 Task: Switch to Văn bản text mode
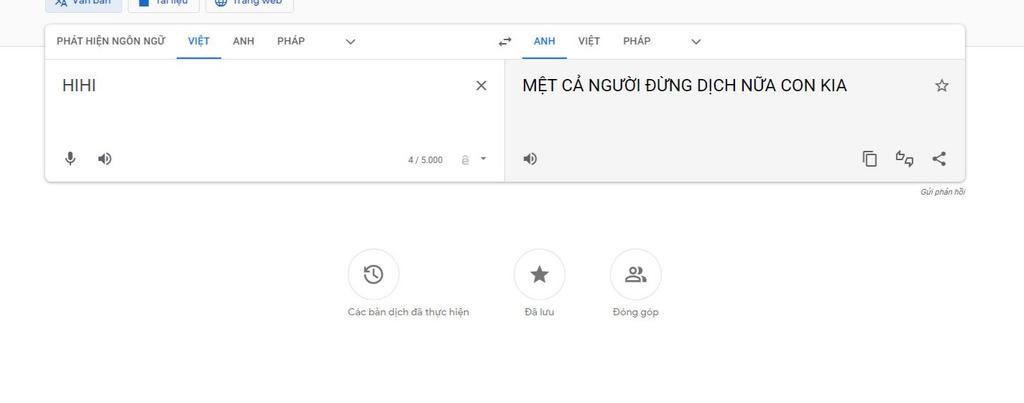84,3
